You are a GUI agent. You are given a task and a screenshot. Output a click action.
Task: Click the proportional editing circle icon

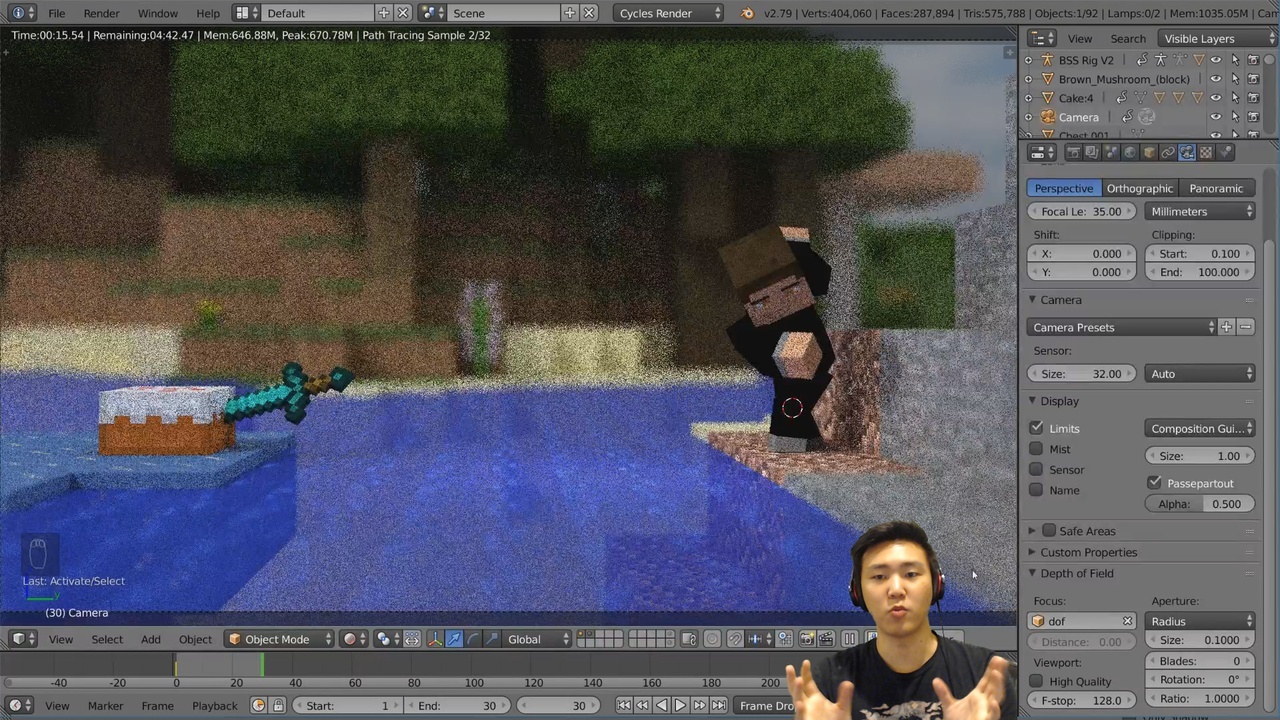713,640
